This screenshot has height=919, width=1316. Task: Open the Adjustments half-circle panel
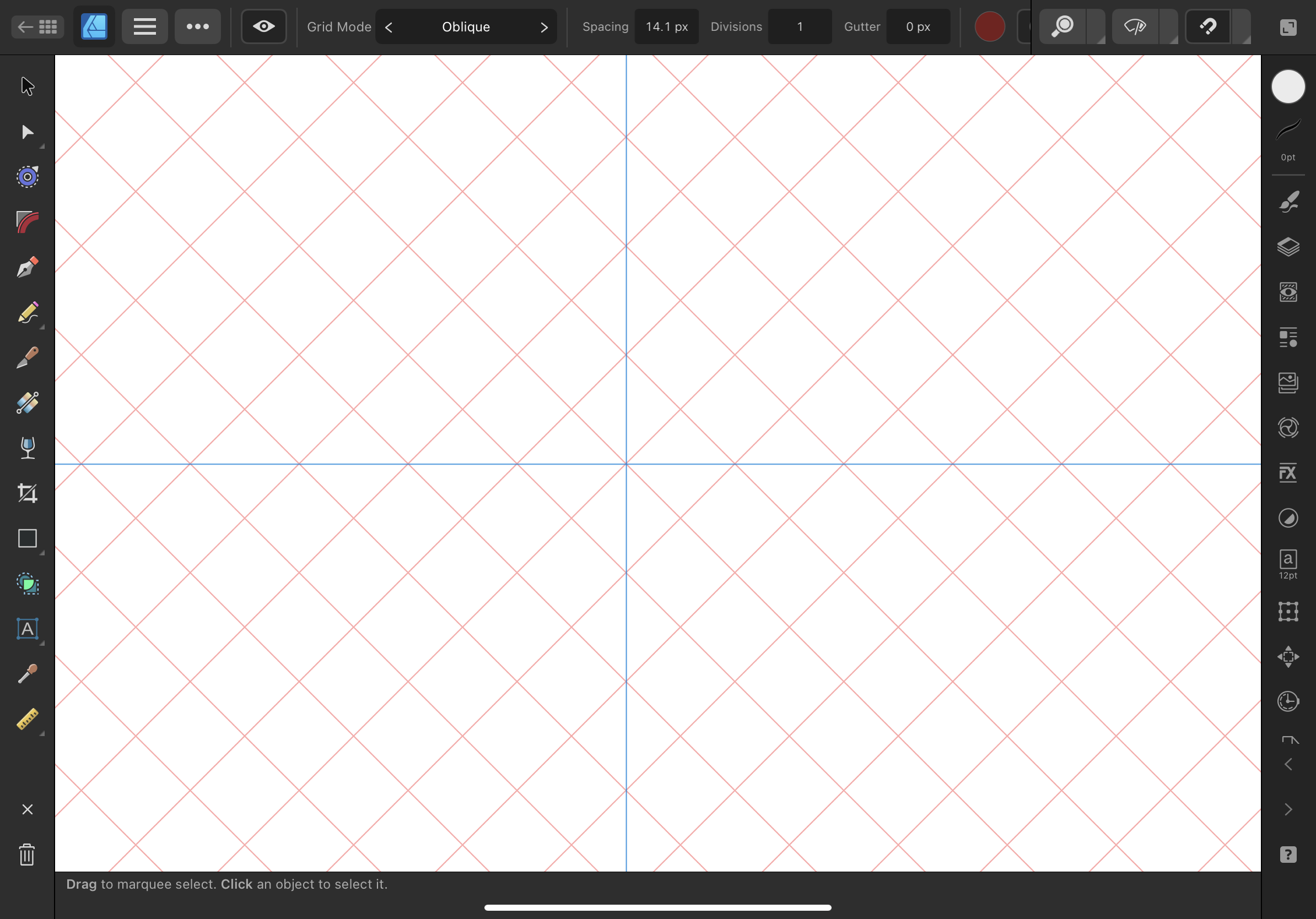pyautogui.click(x=1288, y=518)
